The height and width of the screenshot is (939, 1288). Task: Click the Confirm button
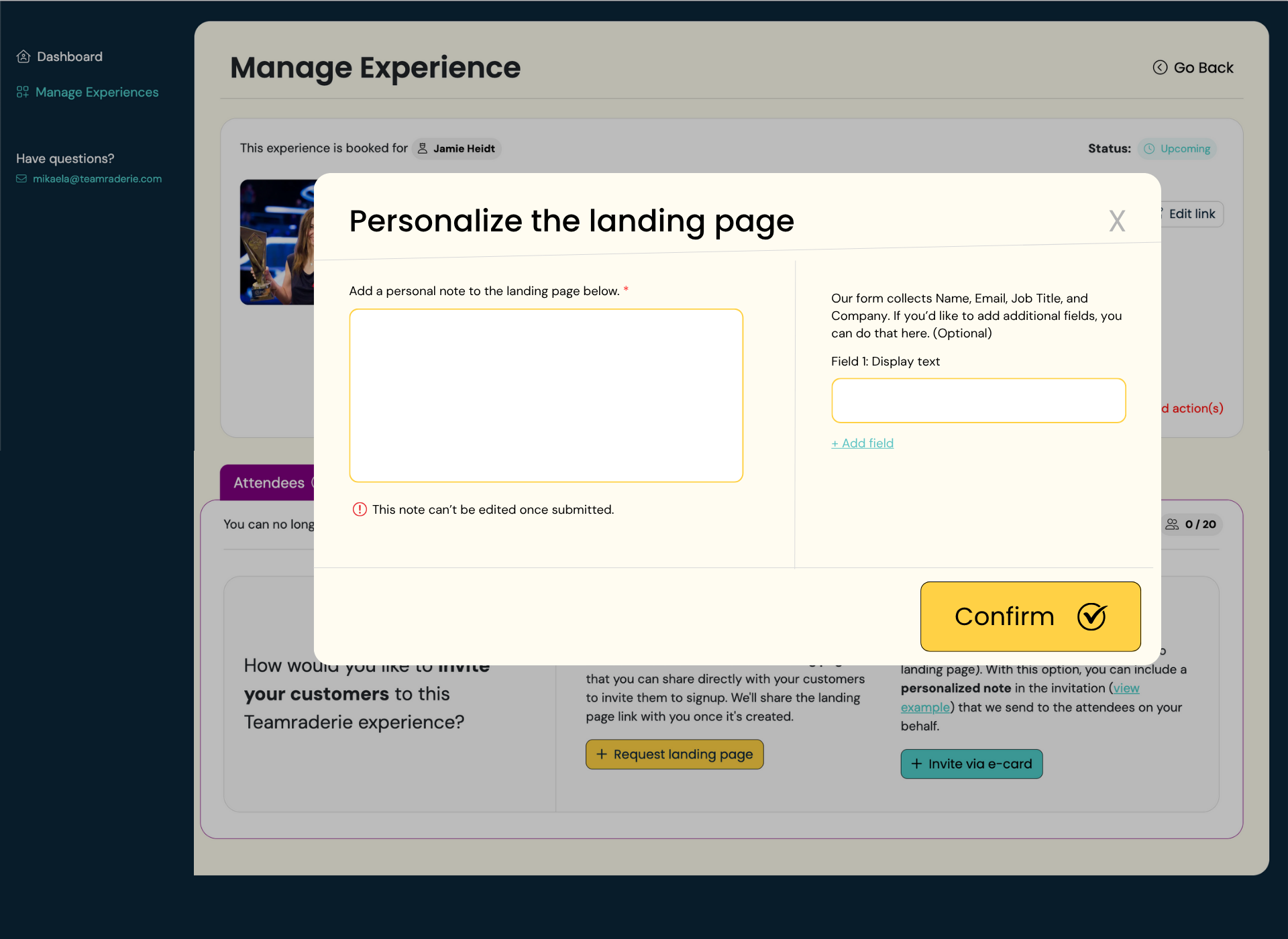pos(1030,616)
